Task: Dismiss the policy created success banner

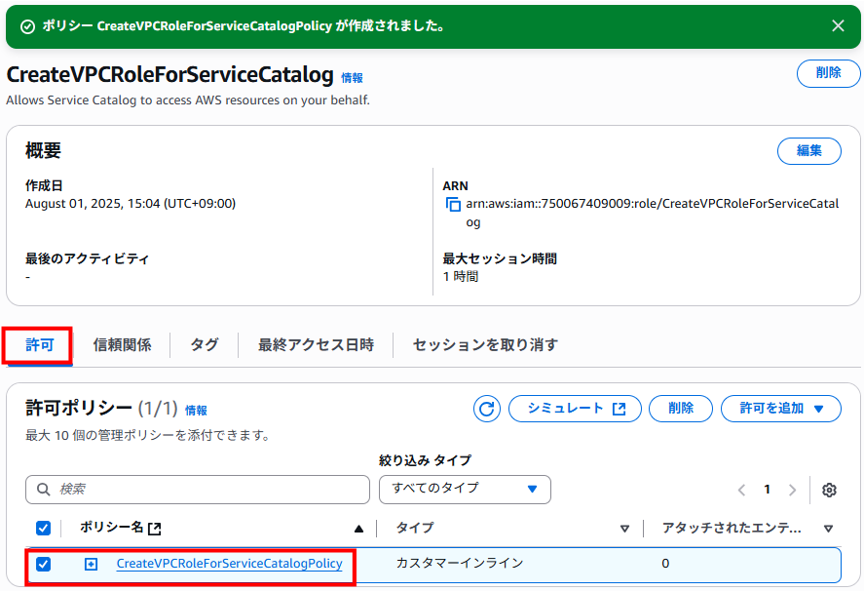Action: (x=838, y=26)
